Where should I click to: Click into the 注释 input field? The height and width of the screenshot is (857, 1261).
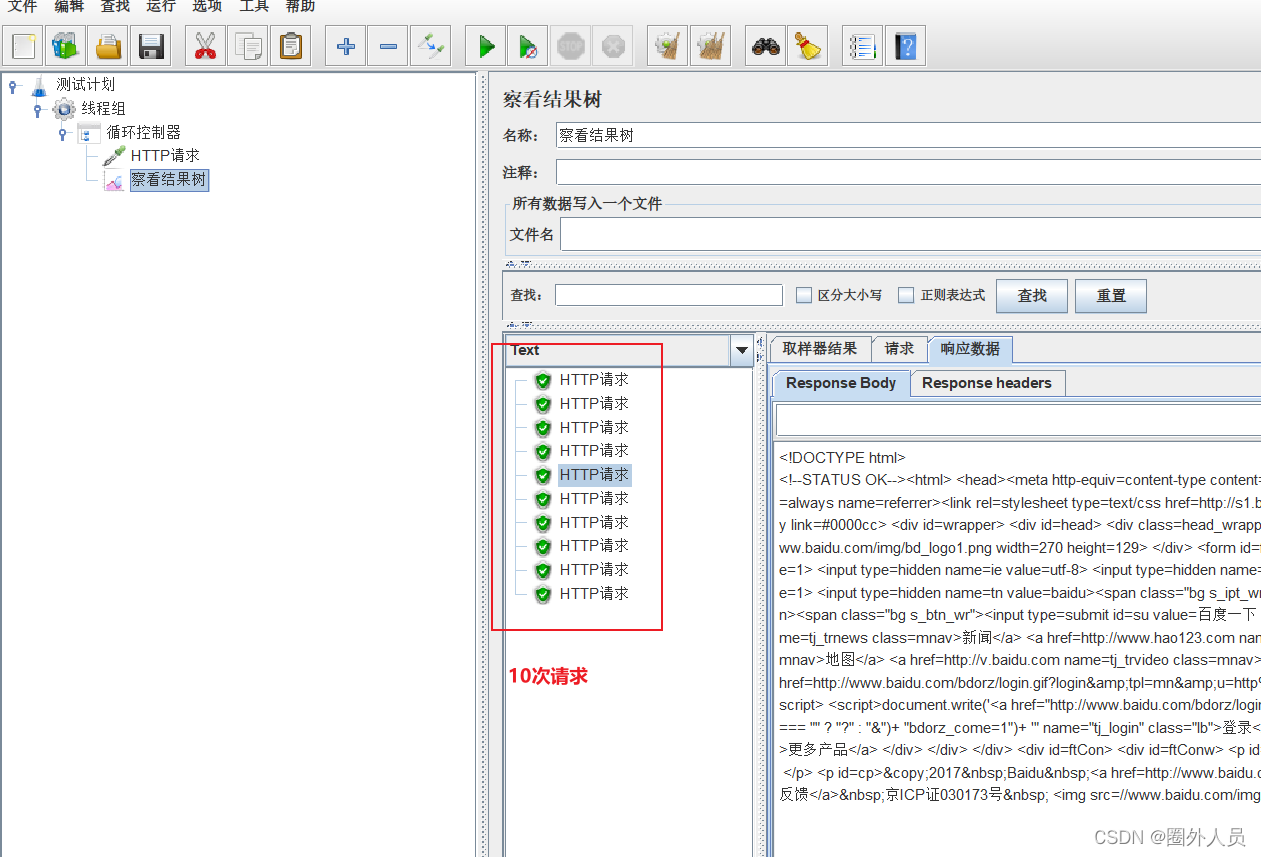(908, 172)
